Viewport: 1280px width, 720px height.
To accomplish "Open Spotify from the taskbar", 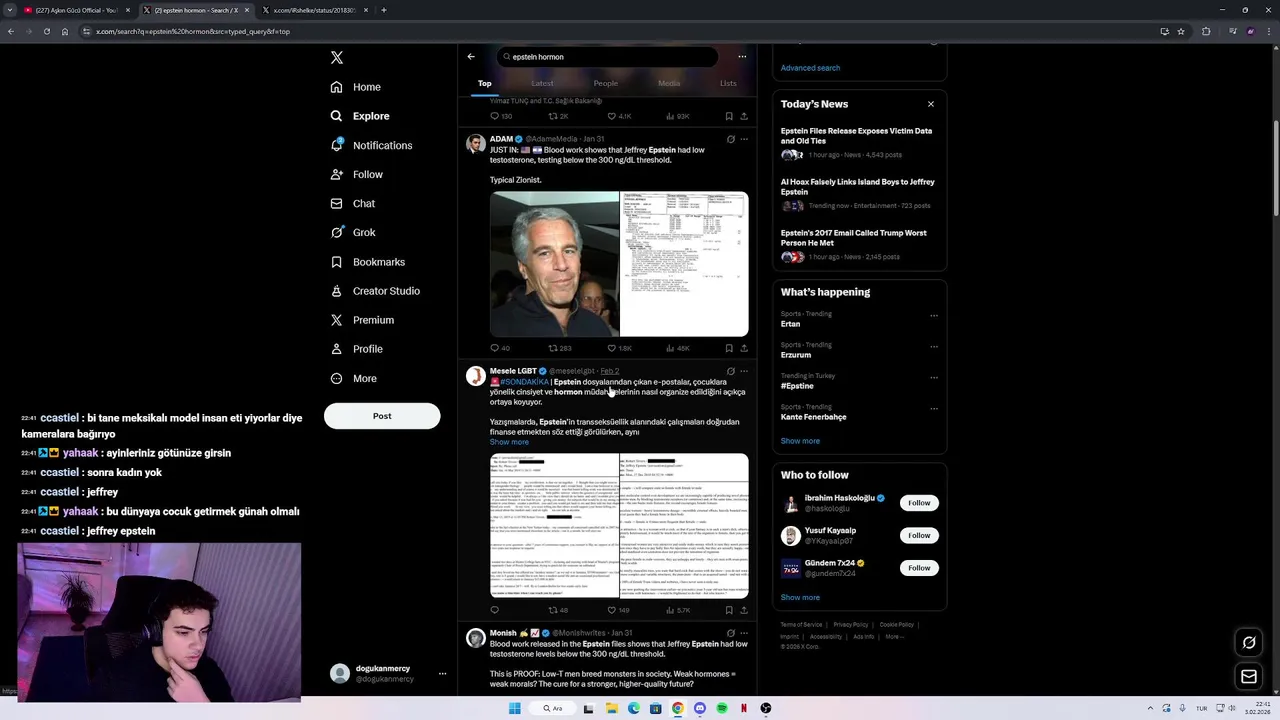I will pyautogui.click(x=722, y=708).
